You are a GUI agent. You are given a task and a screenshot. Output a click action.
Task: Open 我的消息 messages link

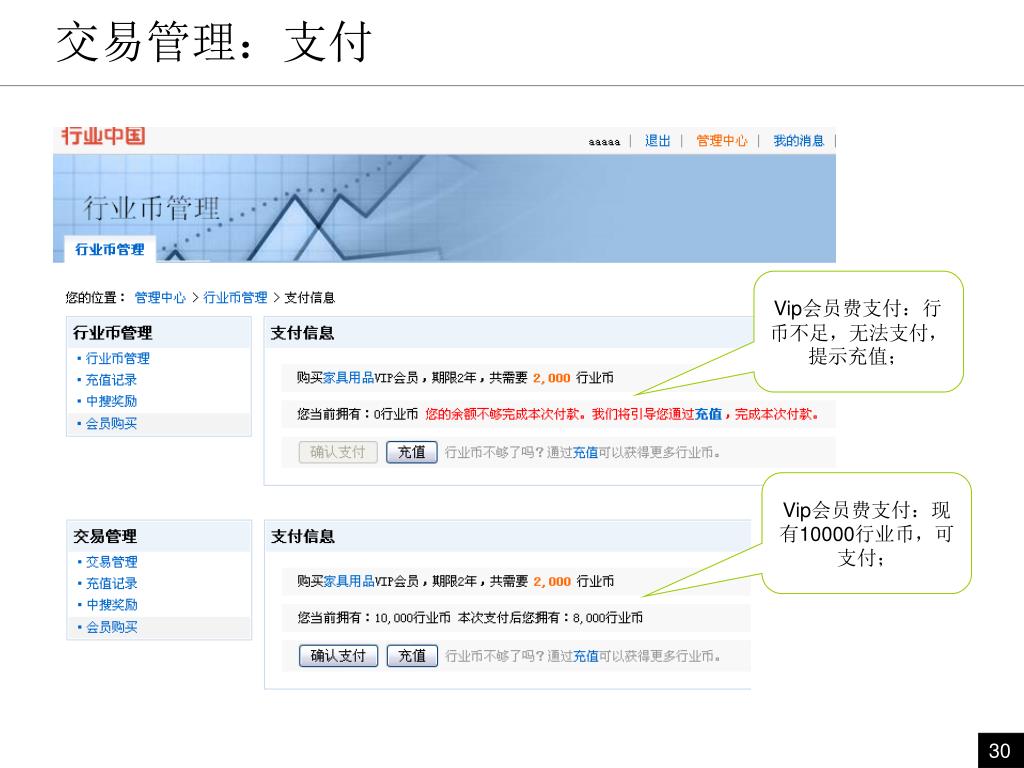[798, 140]
